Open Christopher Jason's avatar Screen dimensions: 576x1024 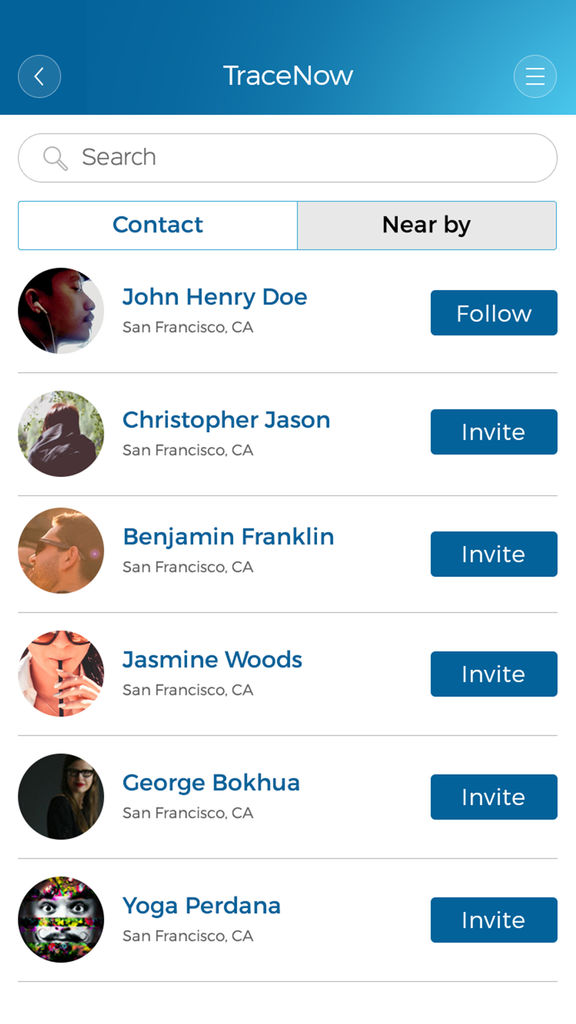pos(61,434)
